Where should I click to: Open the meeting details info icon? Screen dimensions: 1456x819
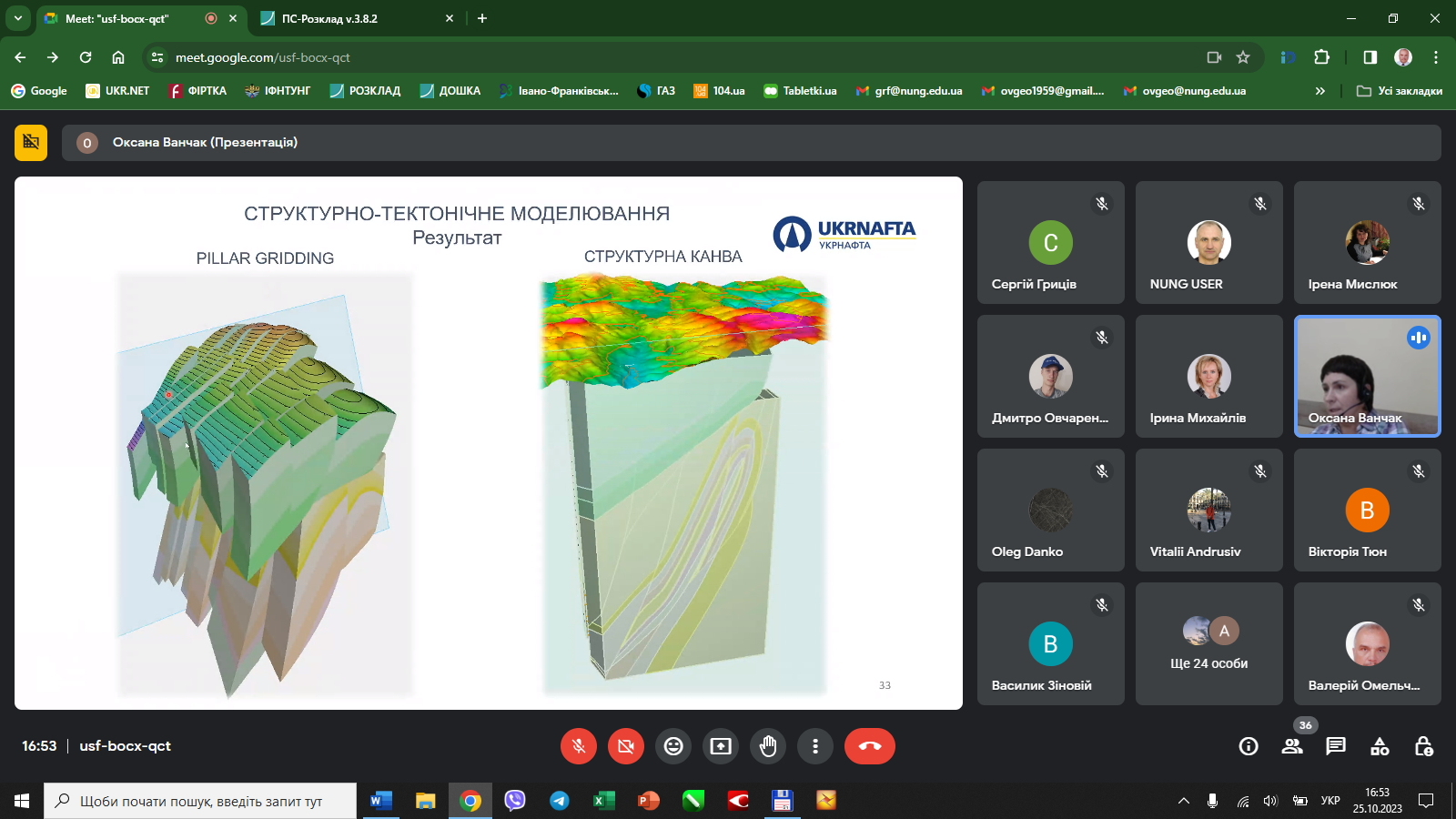pos(1249,746)
